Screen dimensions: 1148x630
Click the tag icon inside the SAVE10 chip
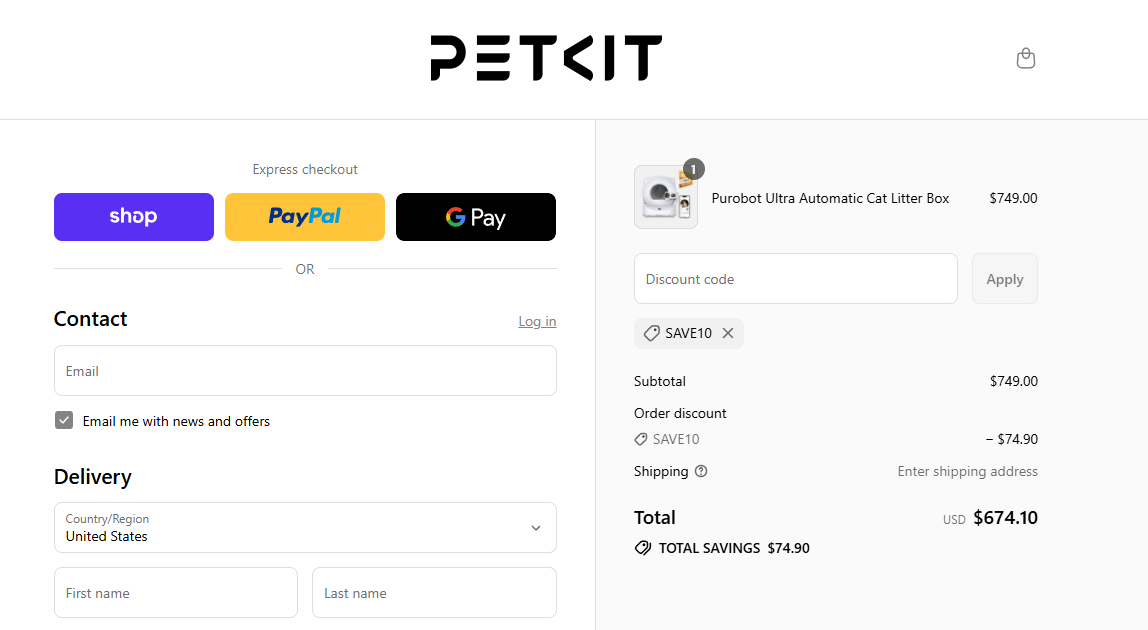coord(652,332)
